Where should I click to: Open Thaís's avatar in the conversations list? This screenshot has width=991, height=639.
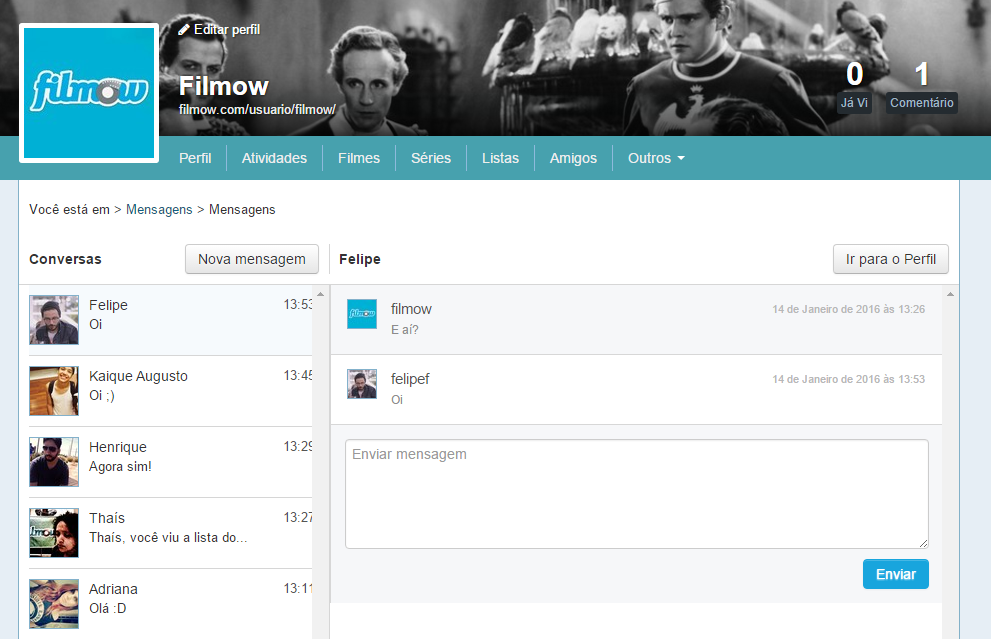coord(54,533)
